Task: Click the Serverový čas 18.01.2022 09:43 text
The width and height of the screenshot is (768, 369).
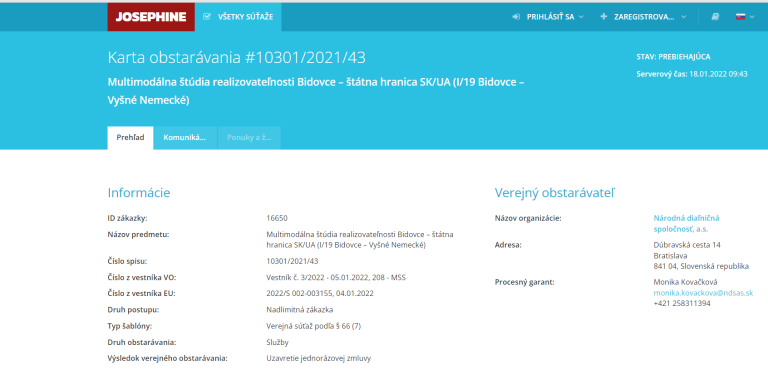Action: [x=692, y=74]
